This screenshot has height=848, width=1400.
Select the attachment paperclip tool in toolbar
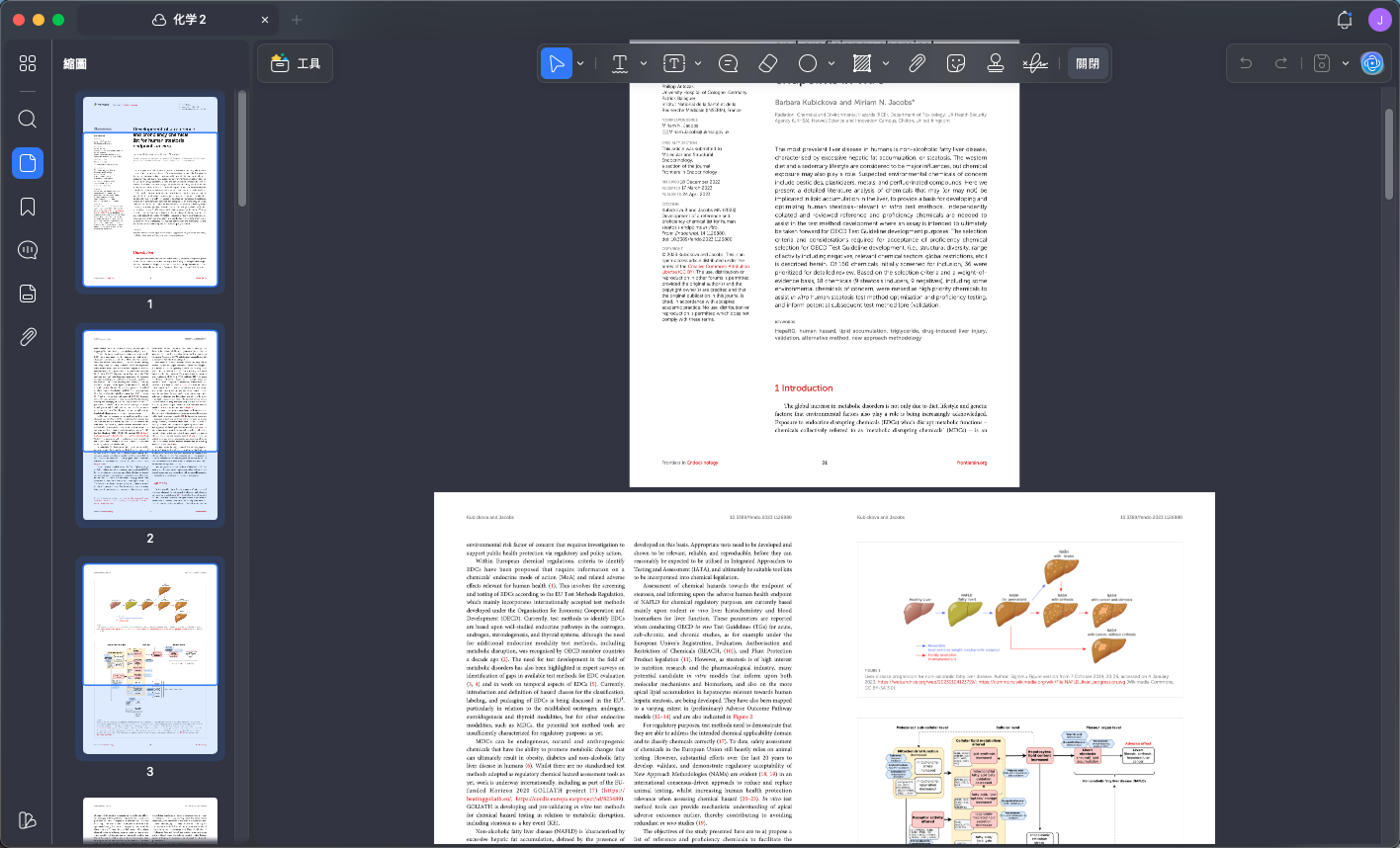(x=917, y=63)
